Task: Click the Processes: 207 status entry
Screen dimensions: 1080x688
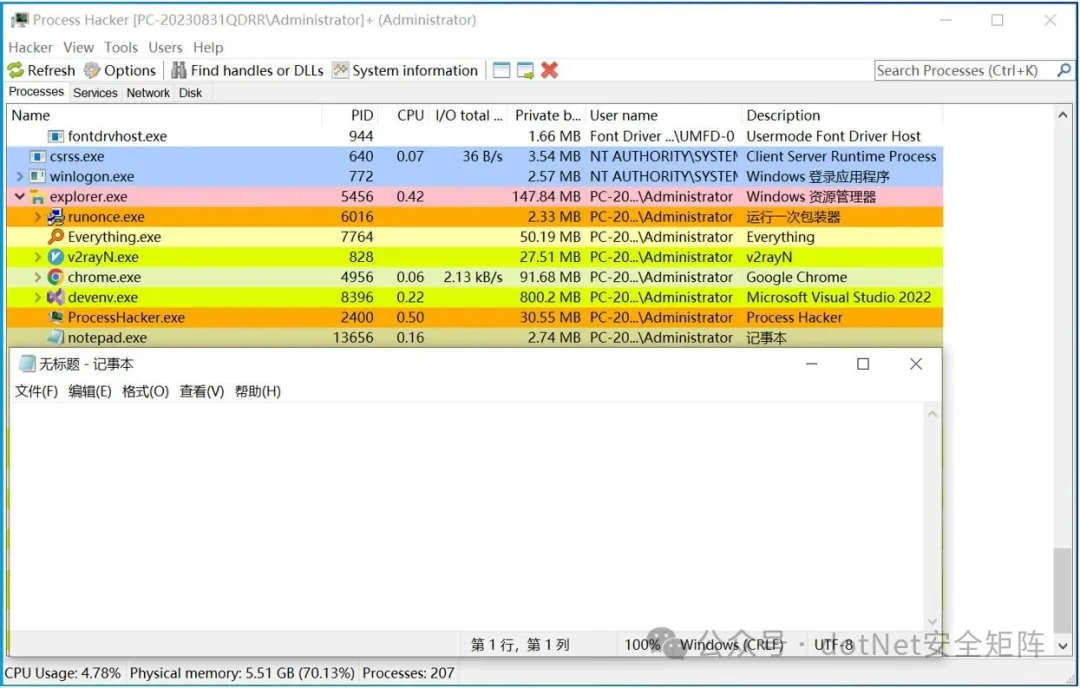Action: coord(408,673)
